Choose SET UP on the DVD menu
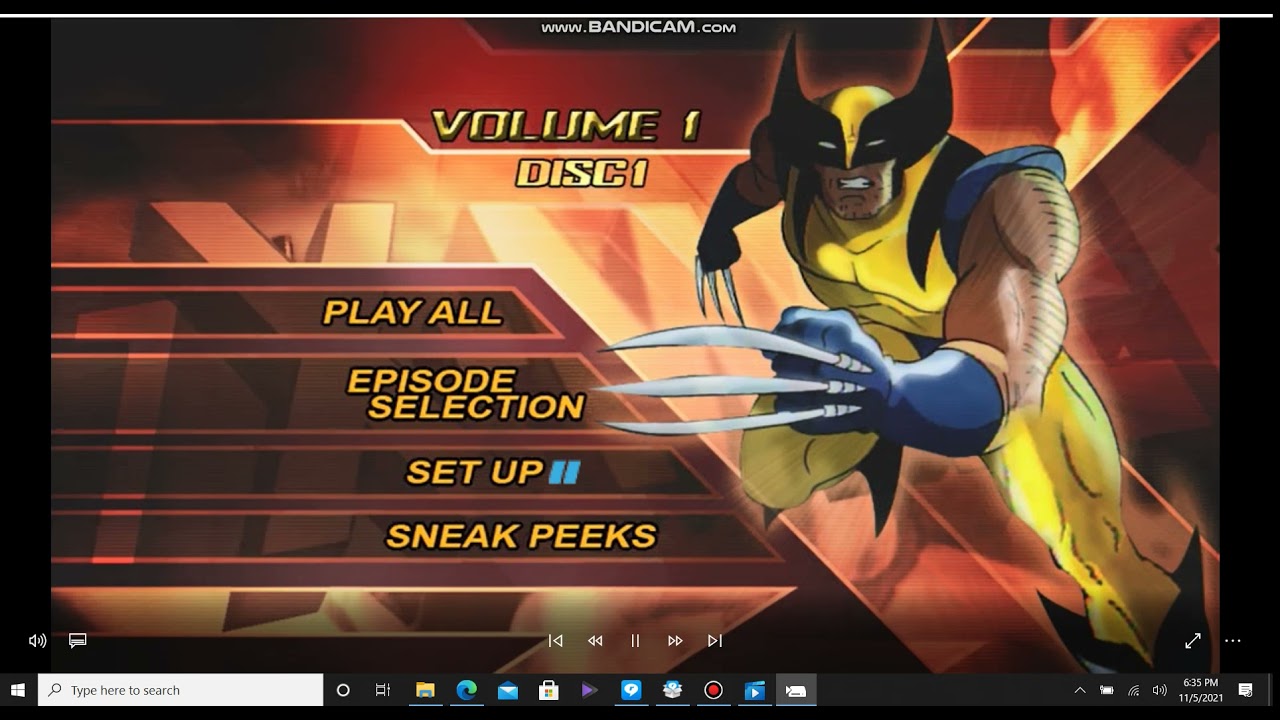This screenshot has width=1280, height=720. 474,472
